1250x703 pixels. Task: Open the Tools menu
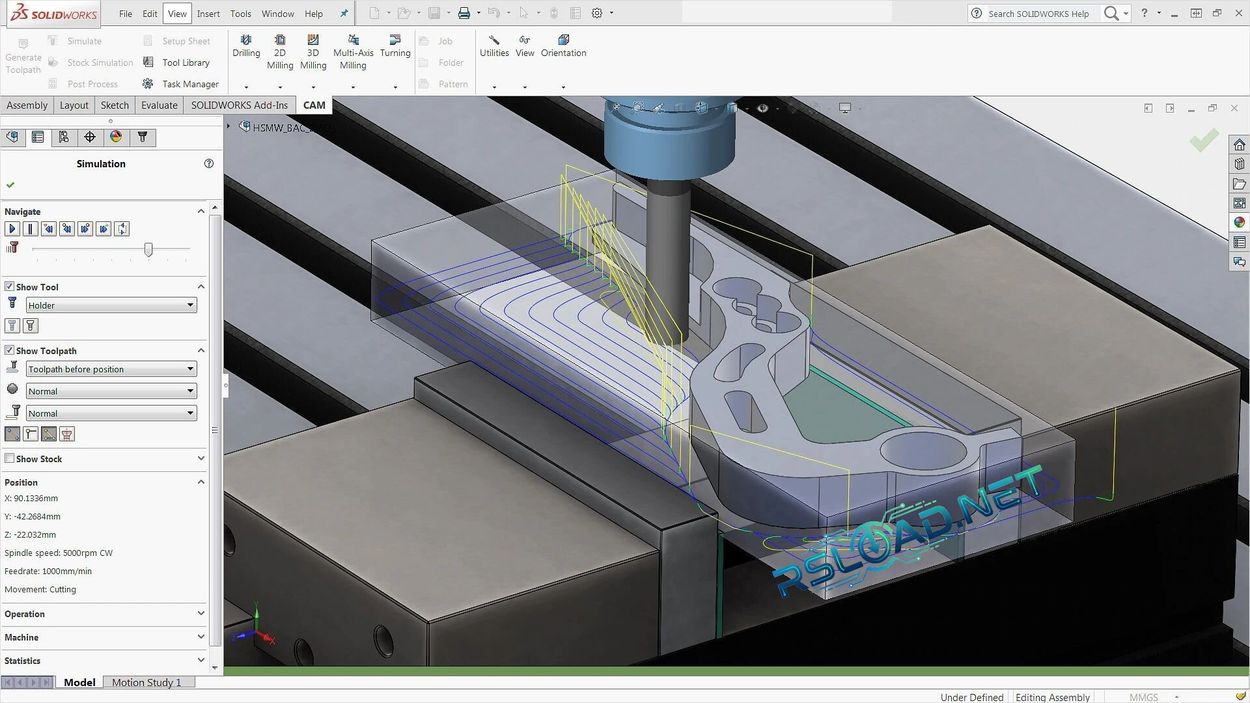point(239,13)
